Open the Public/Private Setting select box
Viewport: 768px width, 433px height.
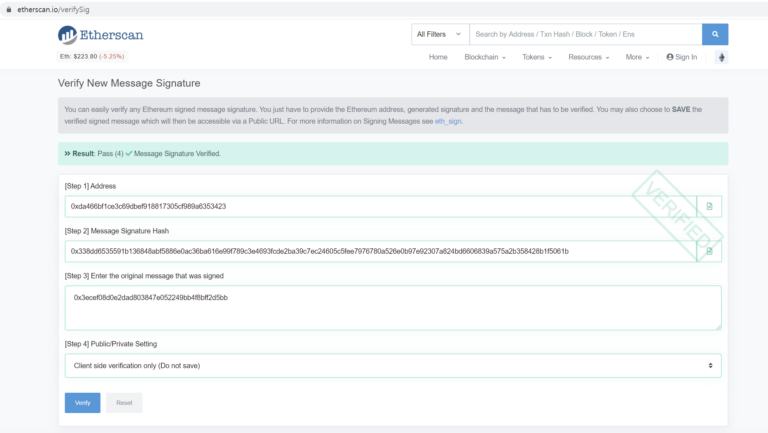point(393,366)
